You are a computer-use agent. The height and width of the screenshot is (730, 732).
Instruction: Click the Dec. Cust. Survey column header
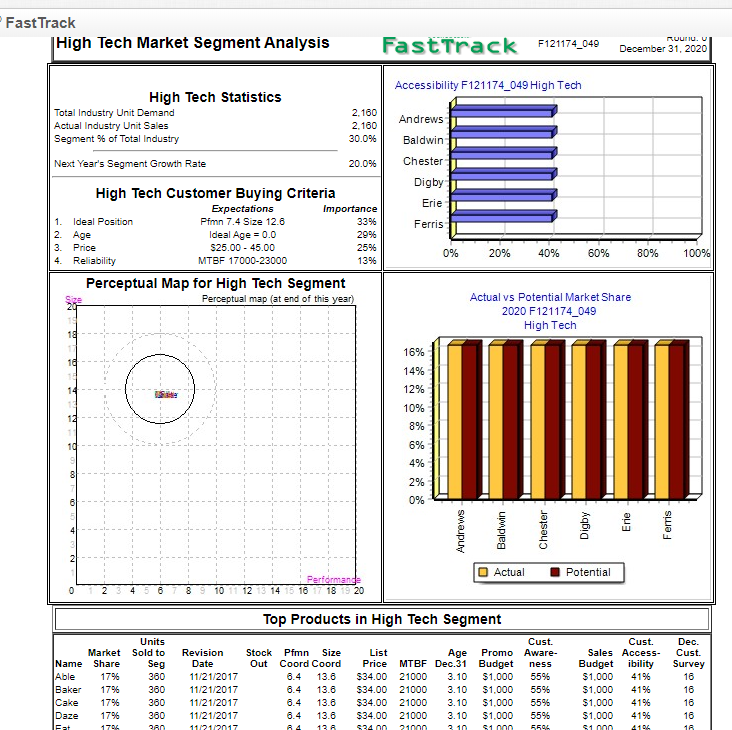click(x=689, y=653)
